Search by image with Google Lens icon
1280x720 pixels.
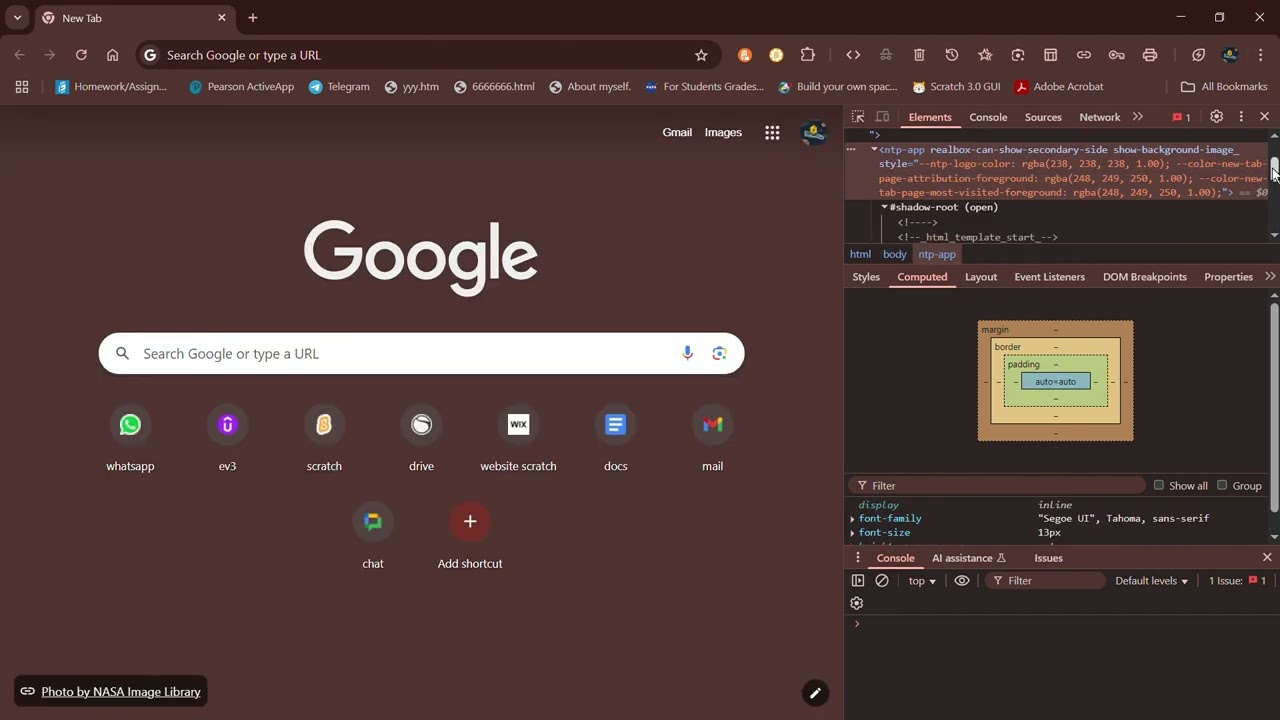coord(719,353)
